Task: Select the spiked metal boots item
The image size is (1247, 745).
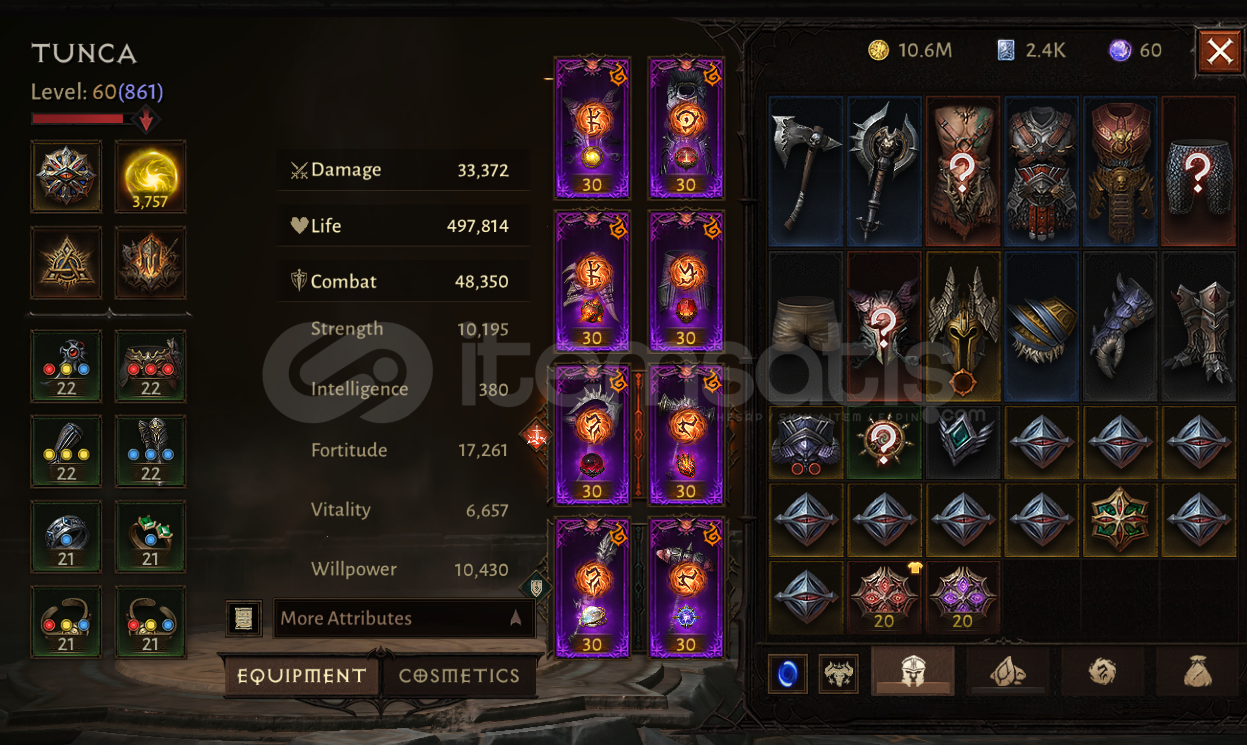Action: click(x=1199, y=325)
